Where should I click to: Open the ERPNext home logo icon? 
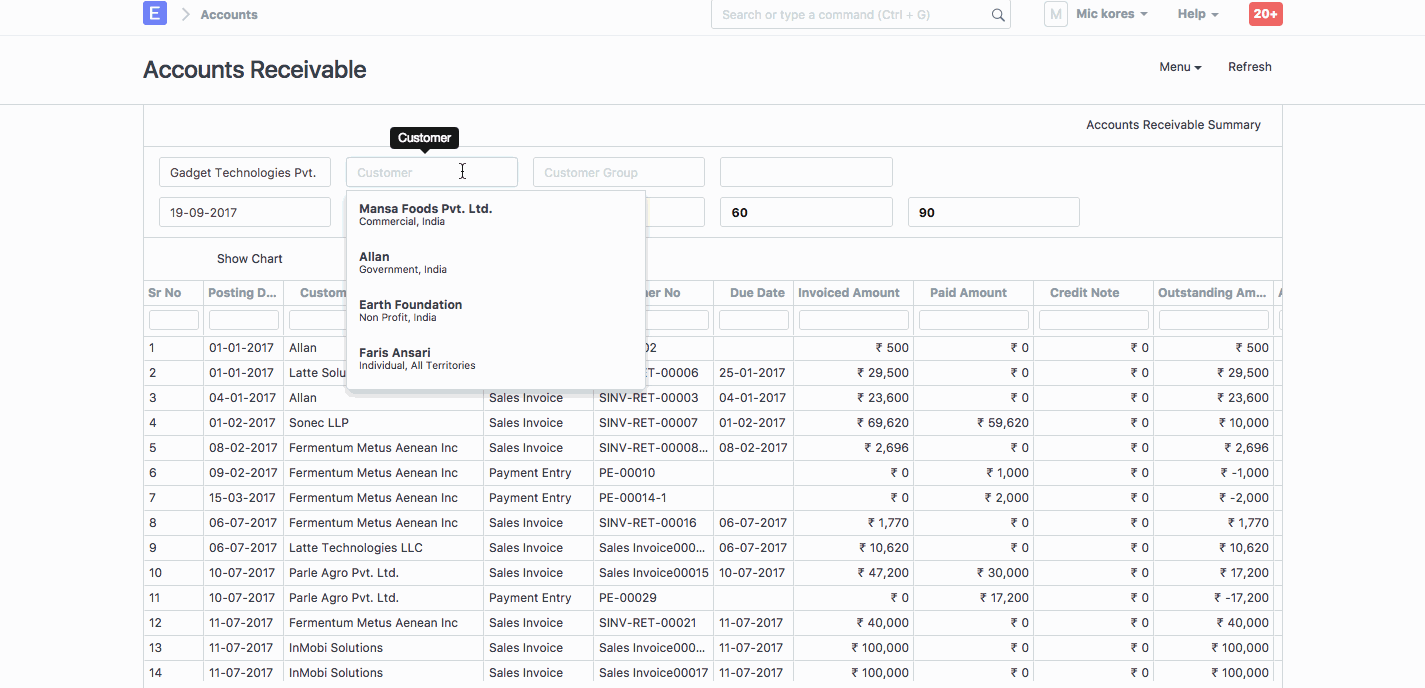[155, 14]
